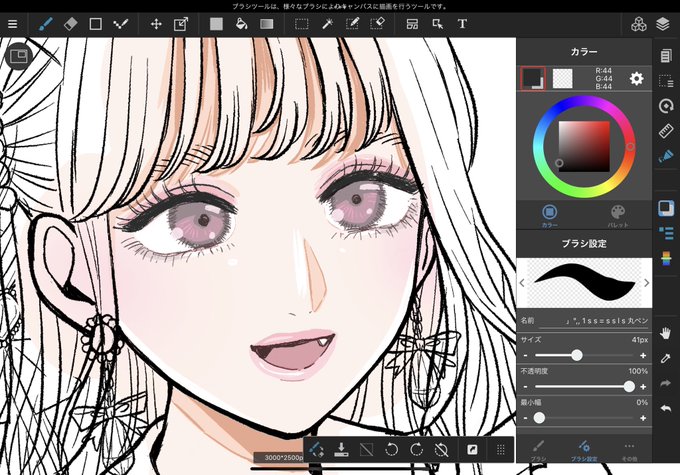Viewport: 680px width, 475px height.
Task: Show previous brush with left chevron
Action: (522, 283)
